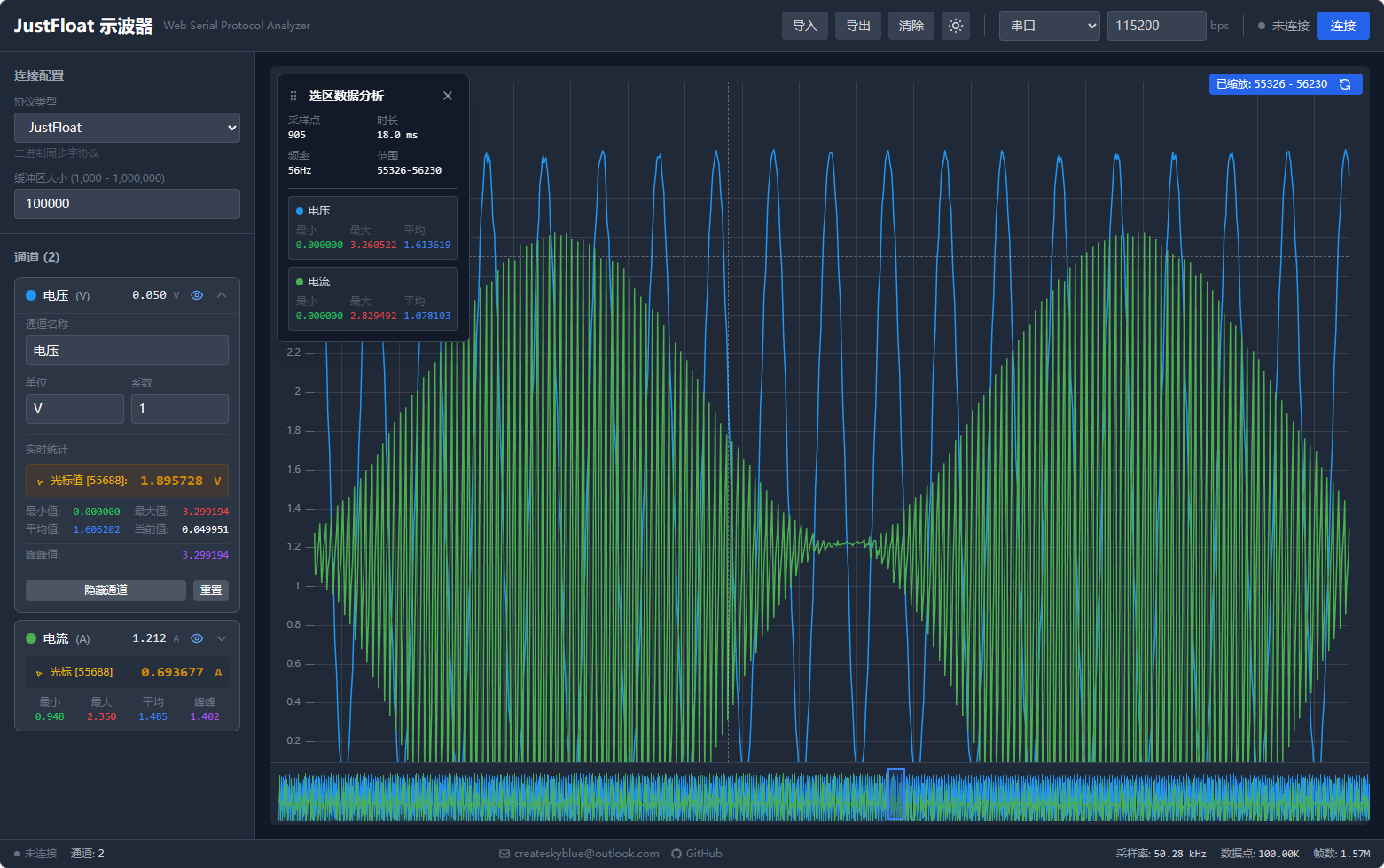Viewport: 1384px width, 868px height.
Task: Collapse the 电压 channel card
Action: click(x=222, y=295)
